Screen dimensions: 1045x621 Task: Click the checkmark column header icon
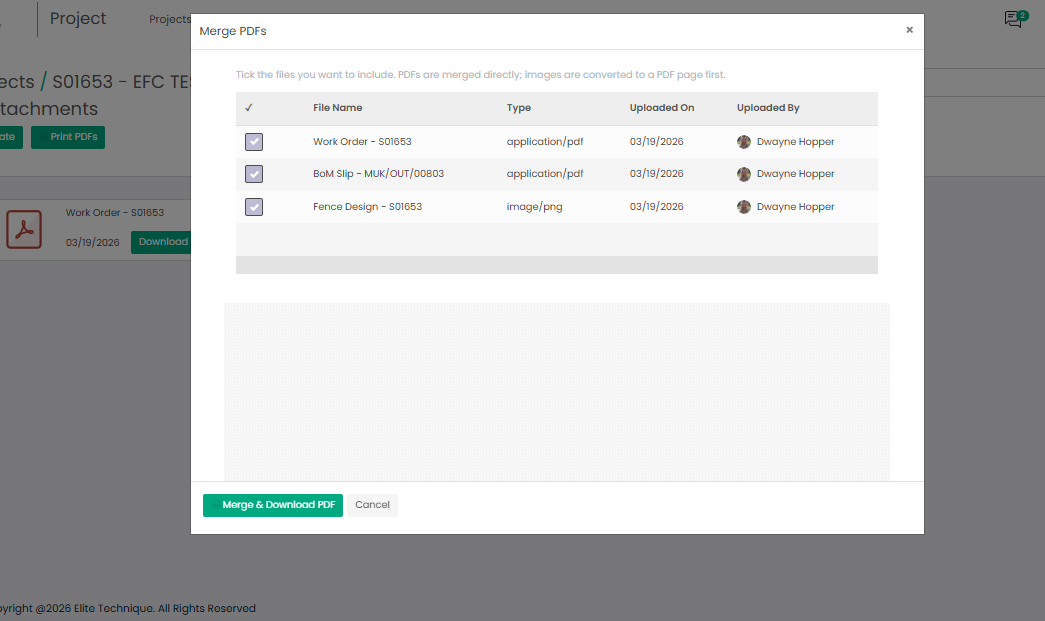coord(249,108)
